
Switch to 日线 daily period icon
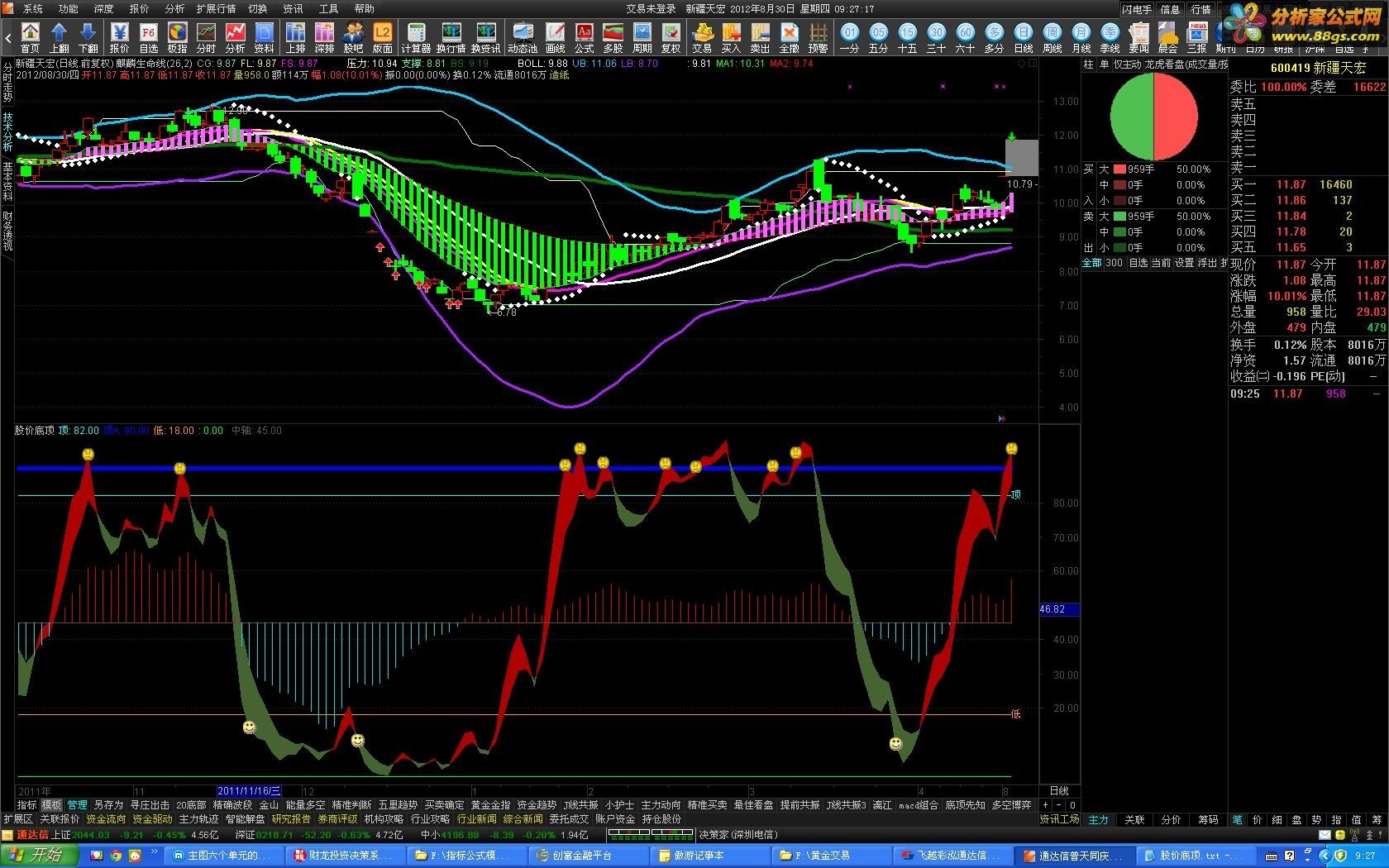1024,38
